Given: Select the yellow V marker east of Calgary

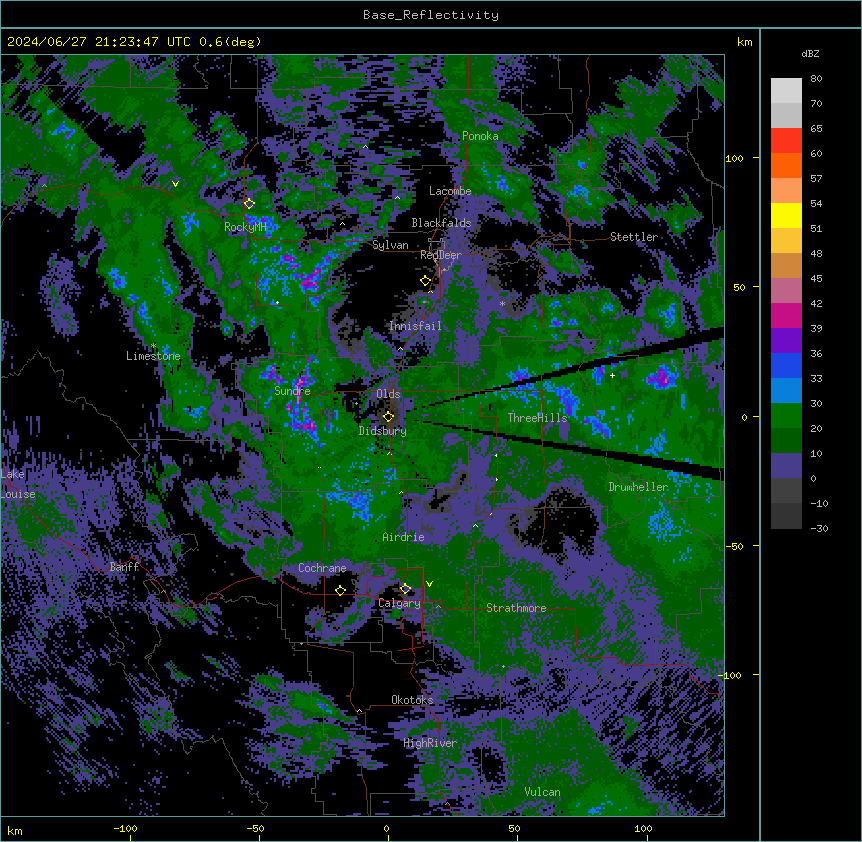Looking at the screenshot, I should 429,584.
